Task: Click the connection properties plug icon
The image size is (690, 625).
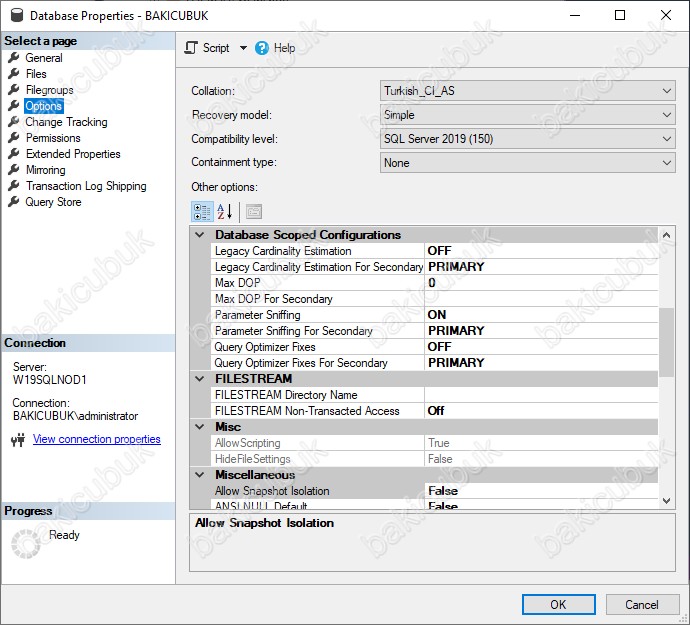Action: click(x=18, y=440)
